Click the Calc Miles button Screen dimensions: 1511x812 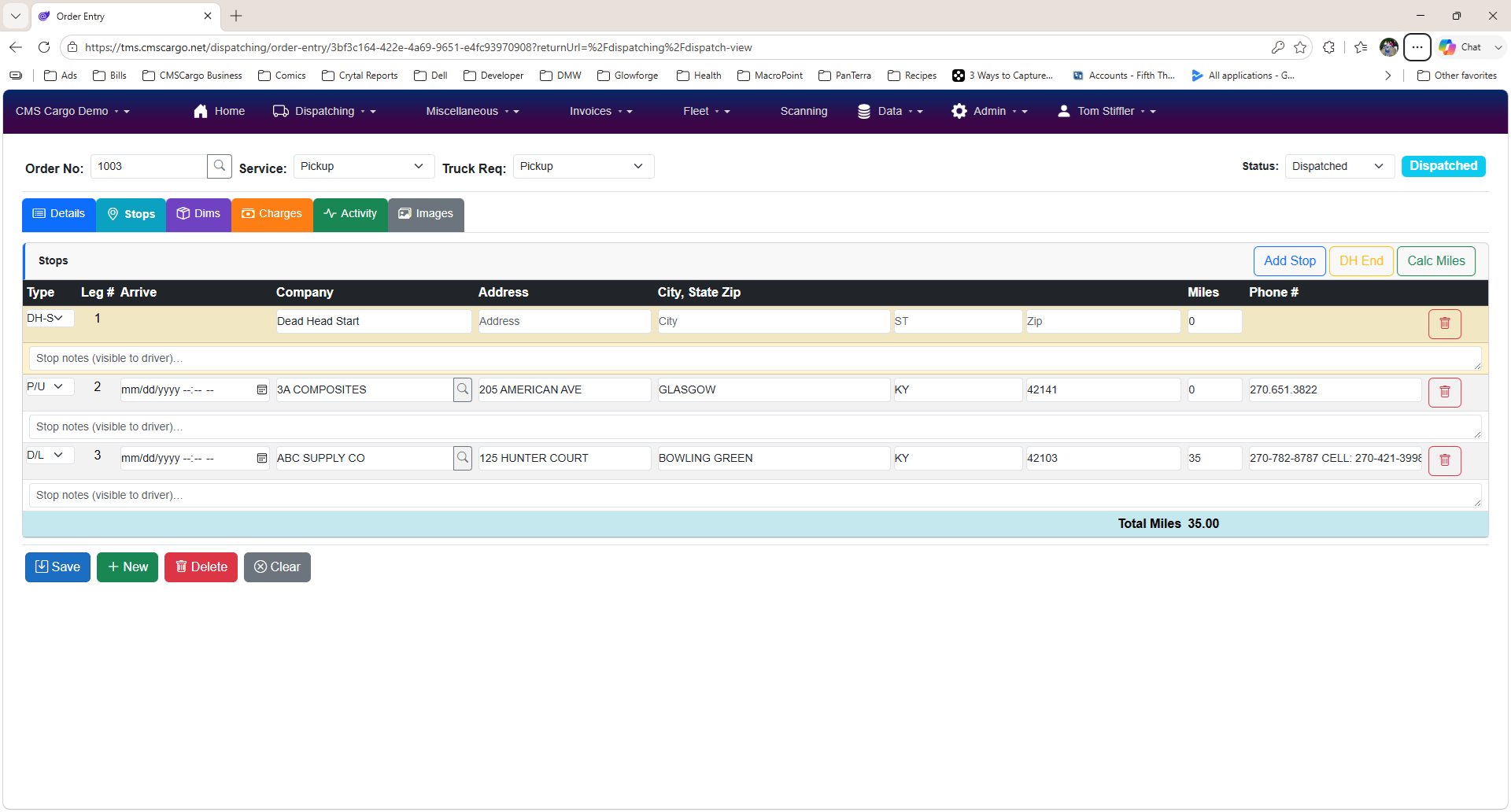click(1435, 261)
